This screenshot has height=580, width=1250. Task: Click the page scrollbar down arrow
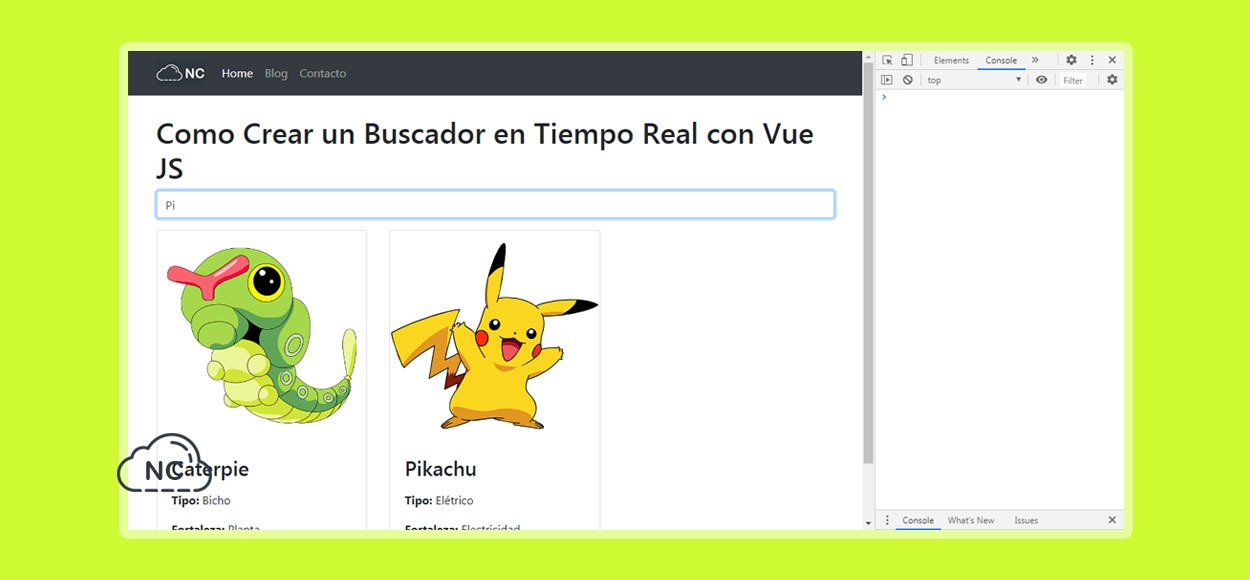[x=868, y=522]
